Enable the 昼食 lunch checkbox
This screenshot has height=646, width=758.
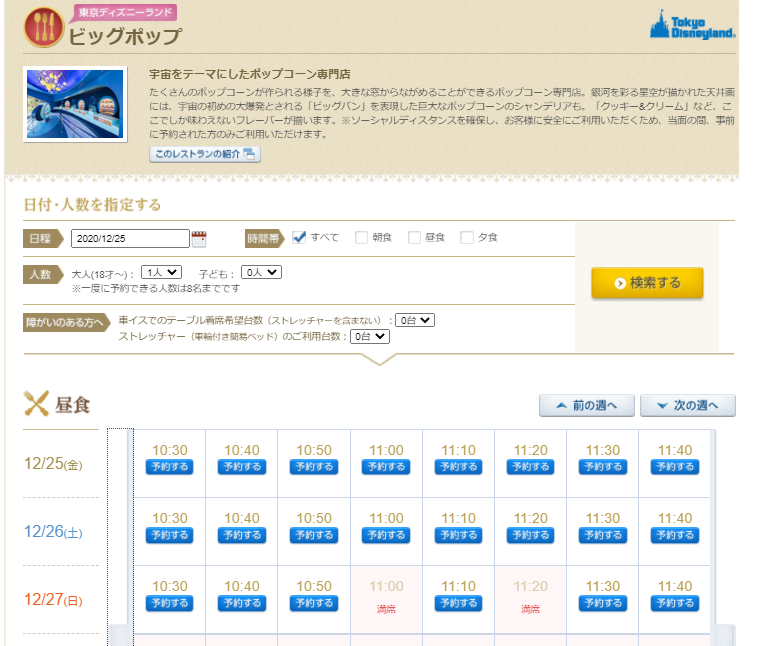(414, 237)
